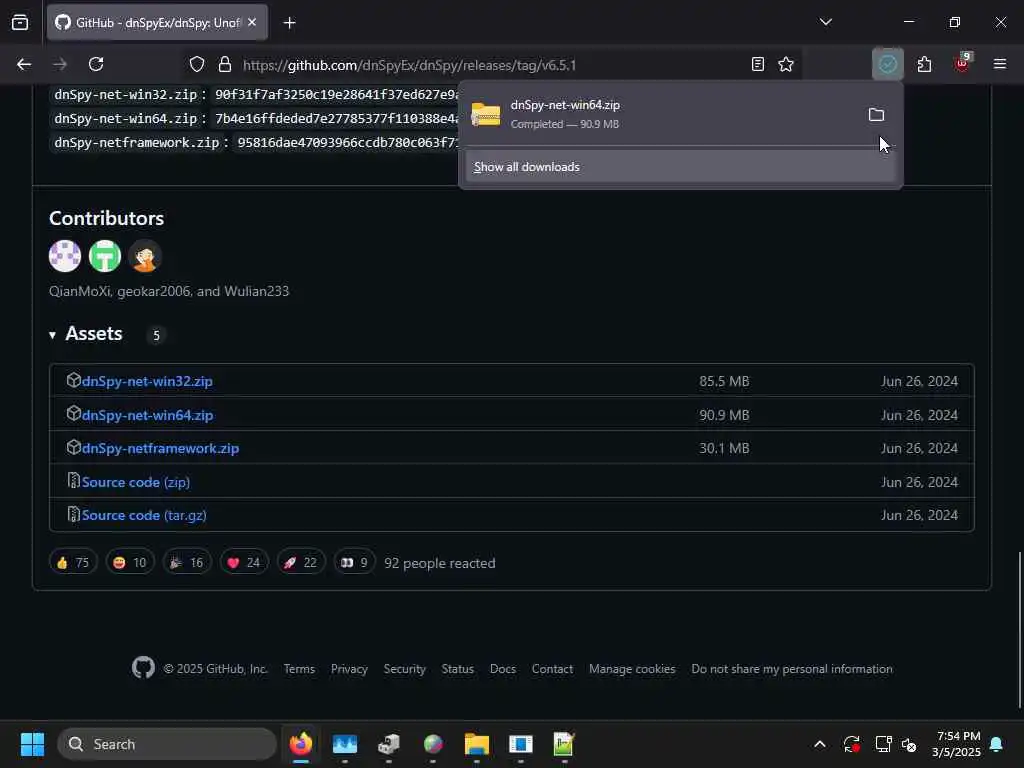This screenshot has width=1024, height=768.
Task: Open Firefox View tab manager icon
Action: tap(20, 22)
